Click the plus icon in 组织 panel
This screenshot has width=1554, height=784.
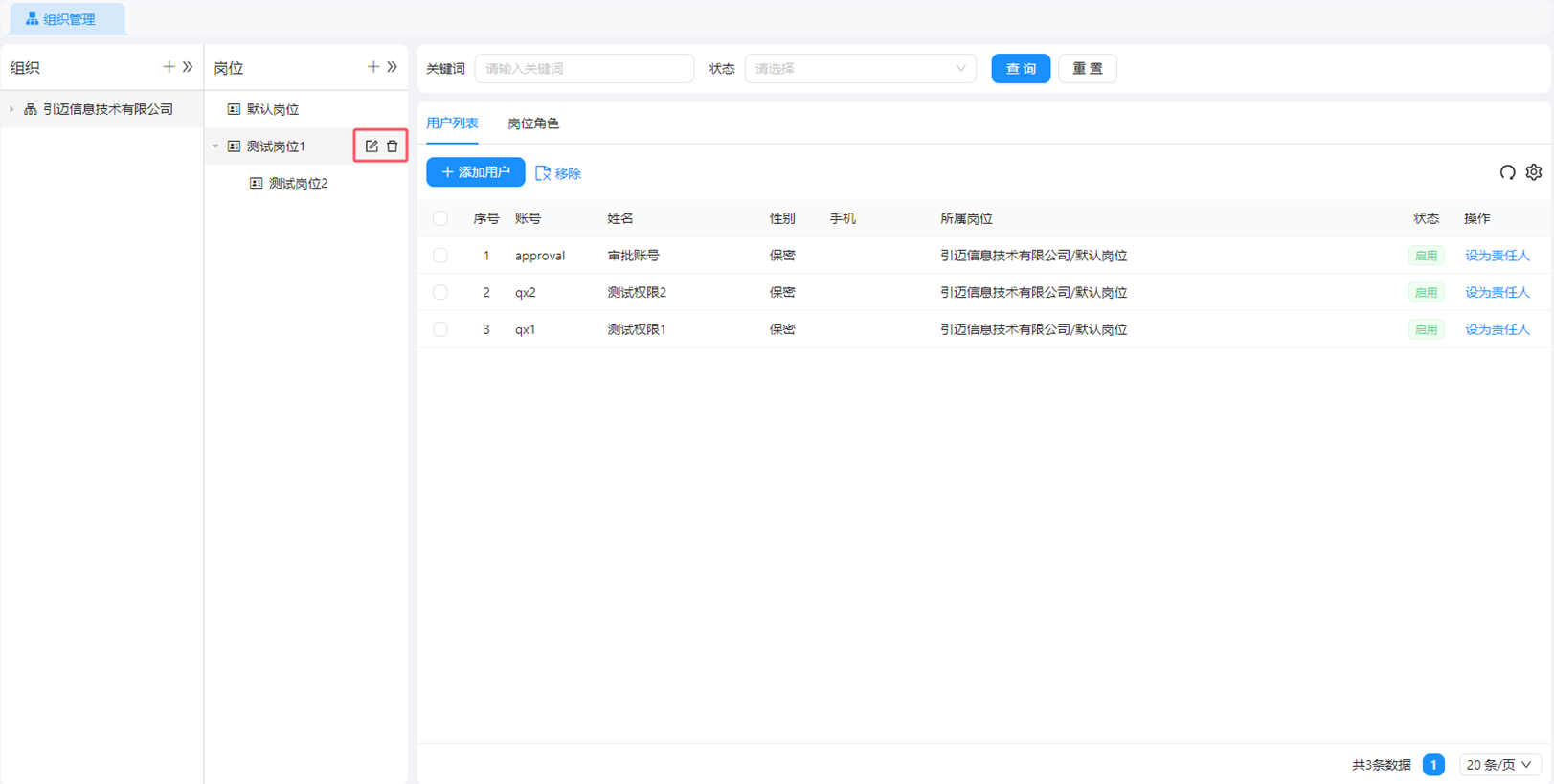click(169, 67)
